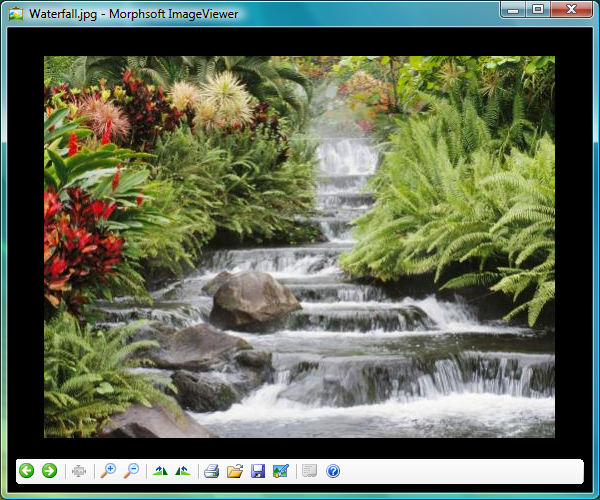Zoom out with the magnifier minus icon

[131, 471]
